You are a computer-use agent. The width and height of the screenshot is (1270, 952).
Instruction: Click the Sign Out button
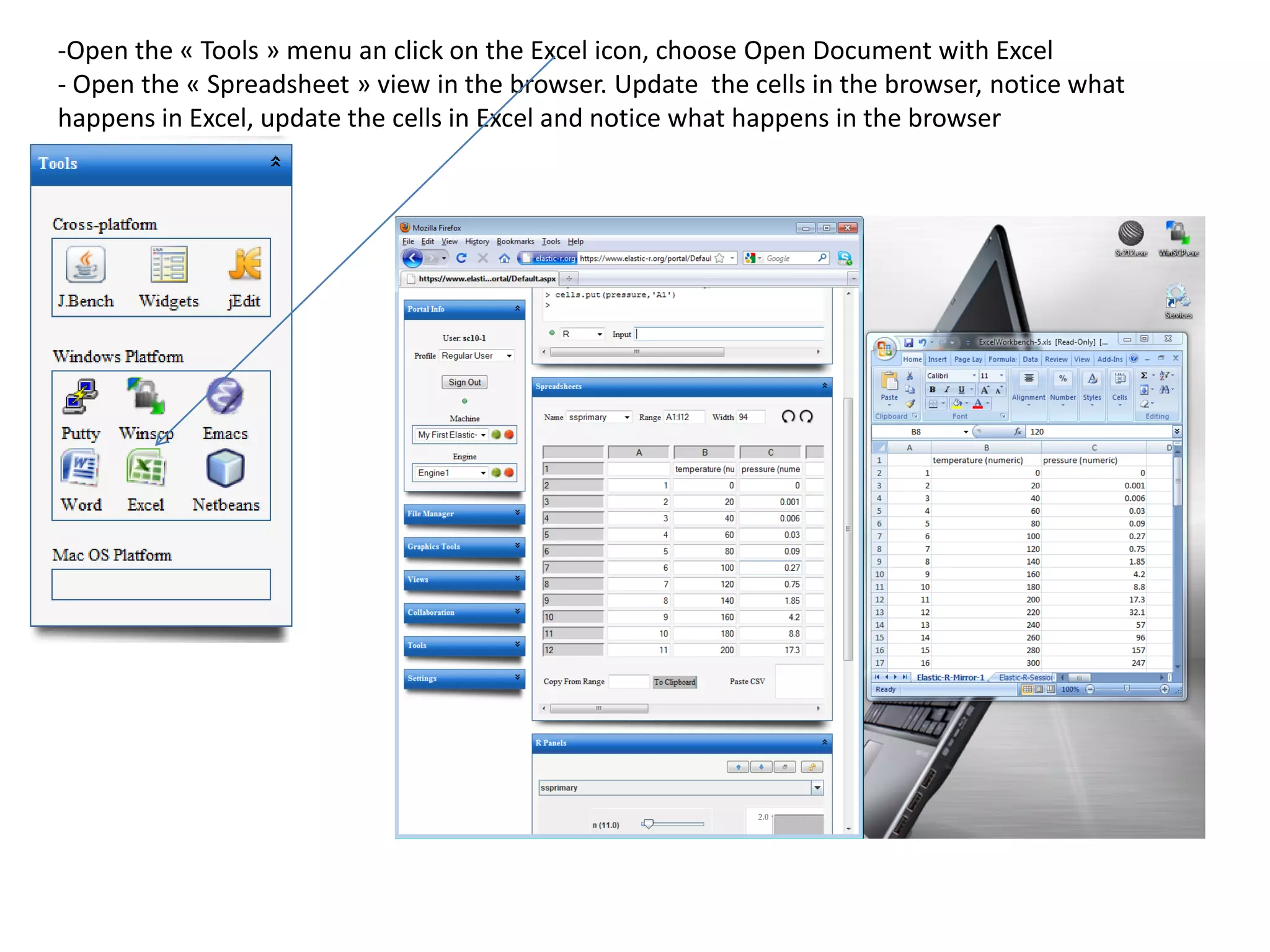(464, 382)
